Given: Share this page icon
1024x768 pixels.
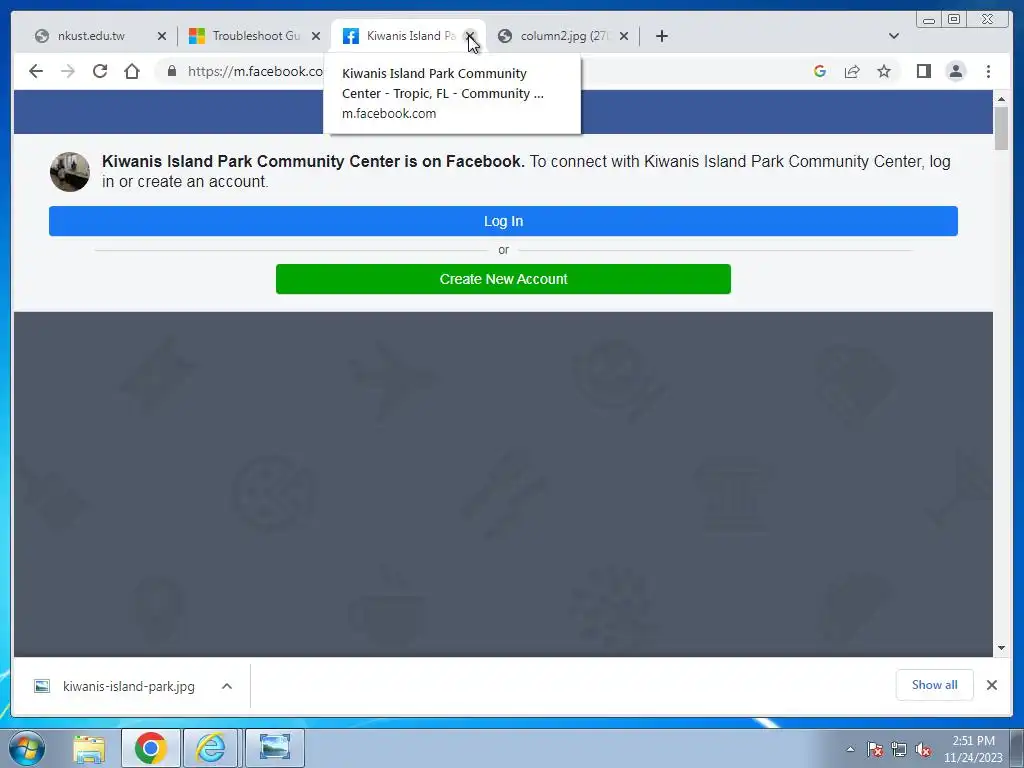Looking at the screenshot, I should [852, 71].
